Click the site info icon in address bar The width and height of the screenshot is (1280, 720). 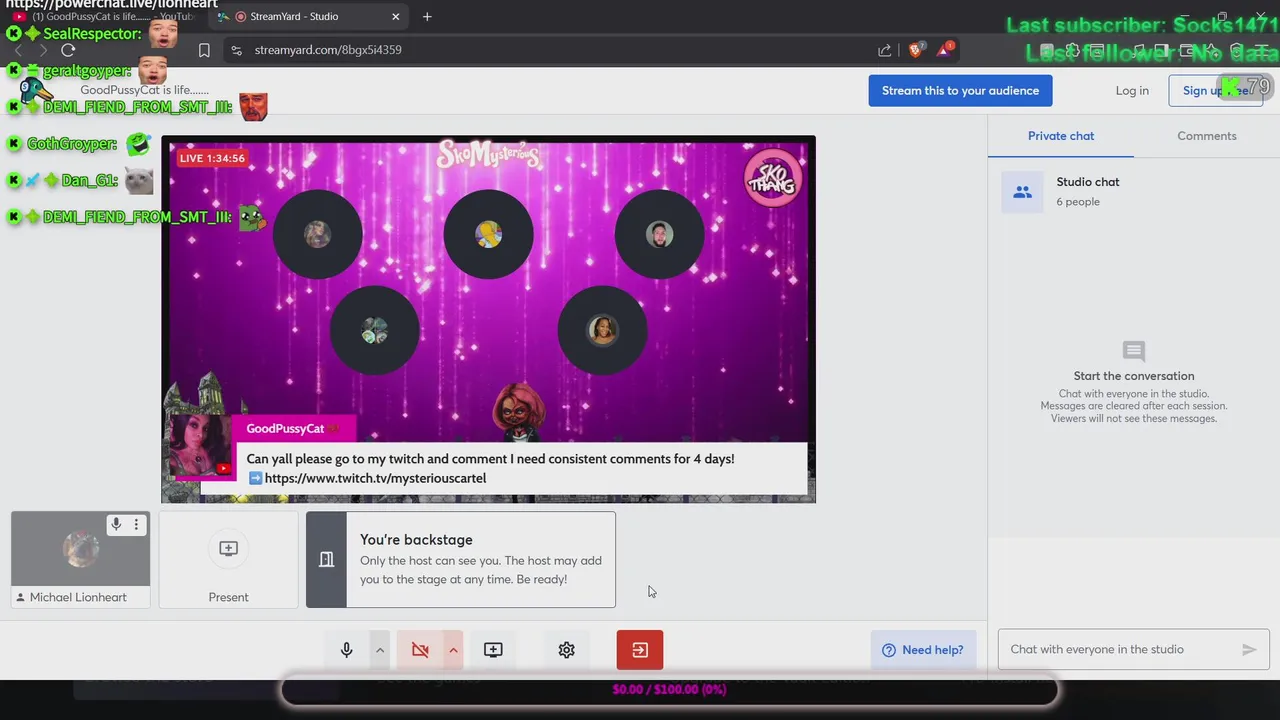tap(236, 50)
